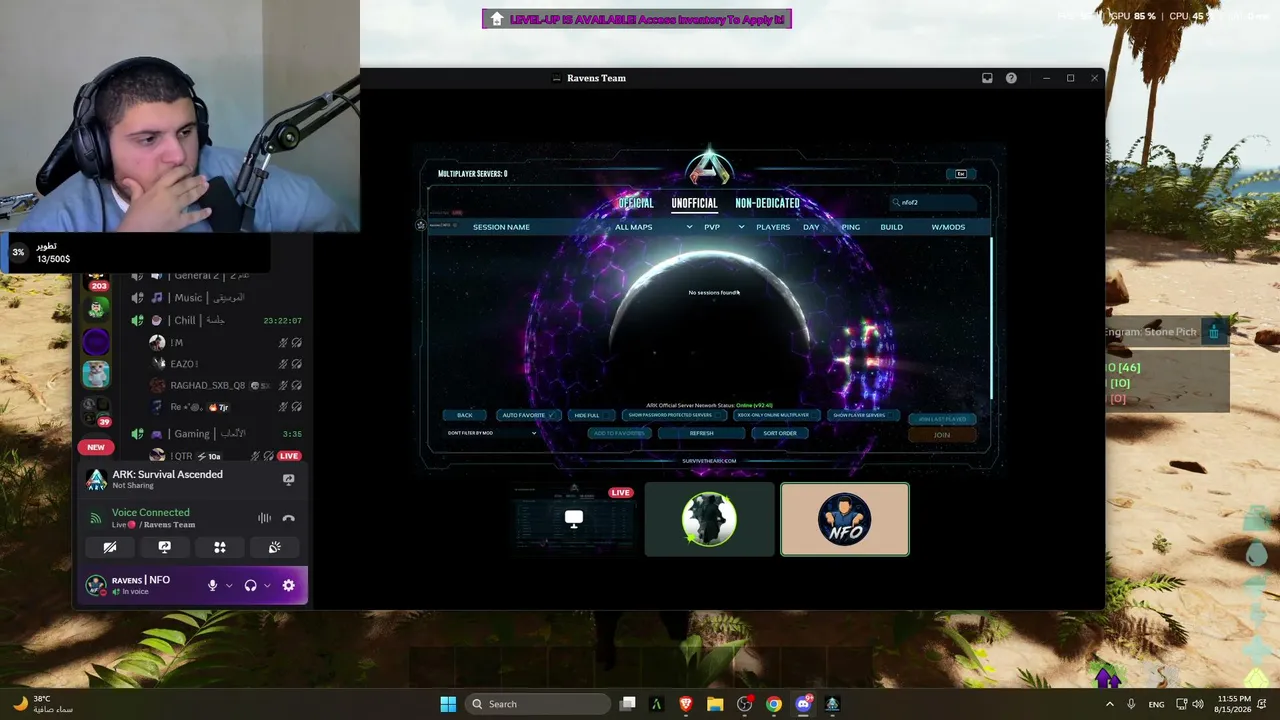Image resolution: width=1280 pixels, height=720 pixels.
Task: Switch to UNOFFICIAL servers tab
Action: [x=694, y=203]
